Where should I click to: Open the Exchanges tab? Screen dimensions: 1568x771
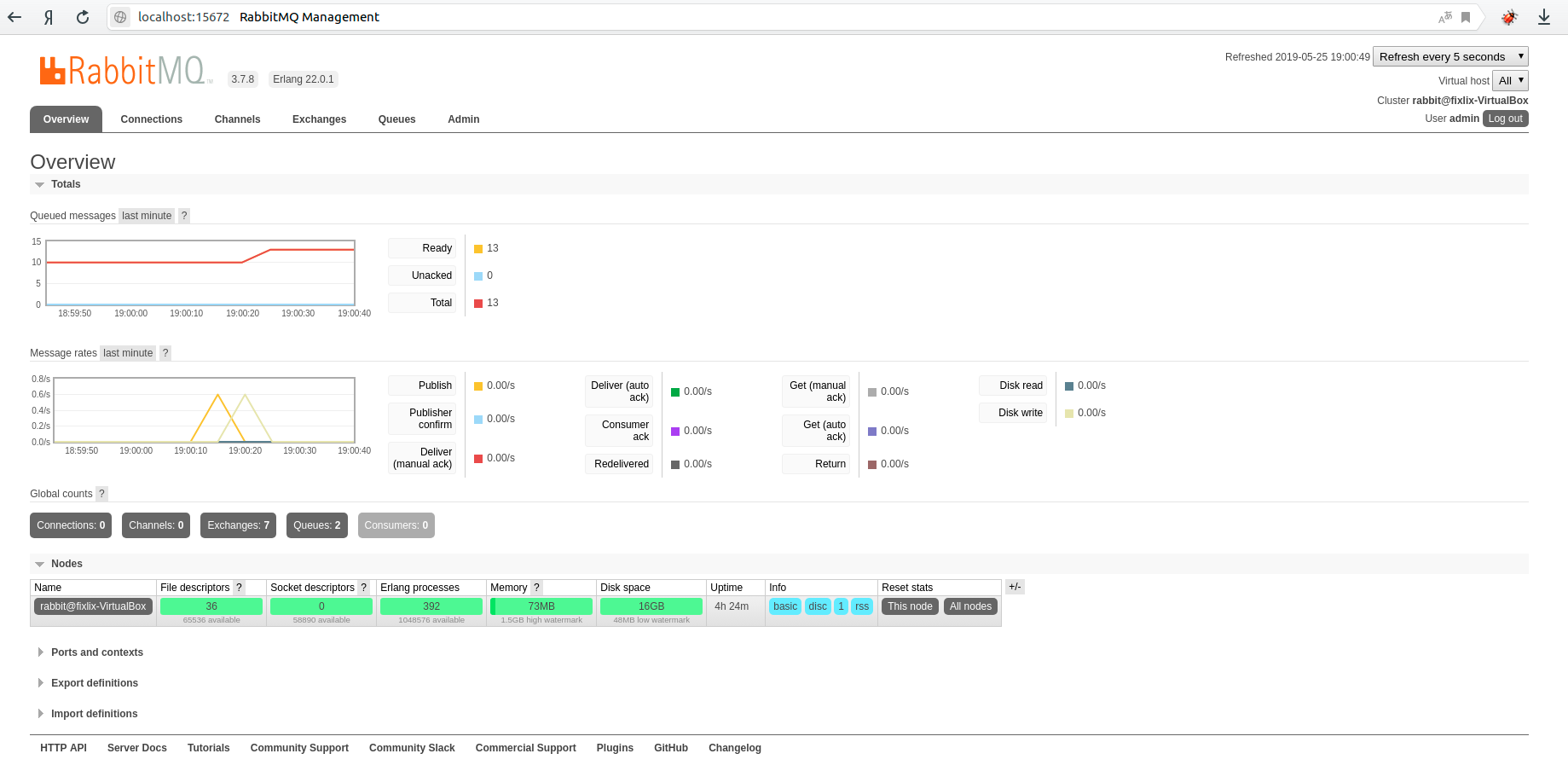[x=319, y=119]
